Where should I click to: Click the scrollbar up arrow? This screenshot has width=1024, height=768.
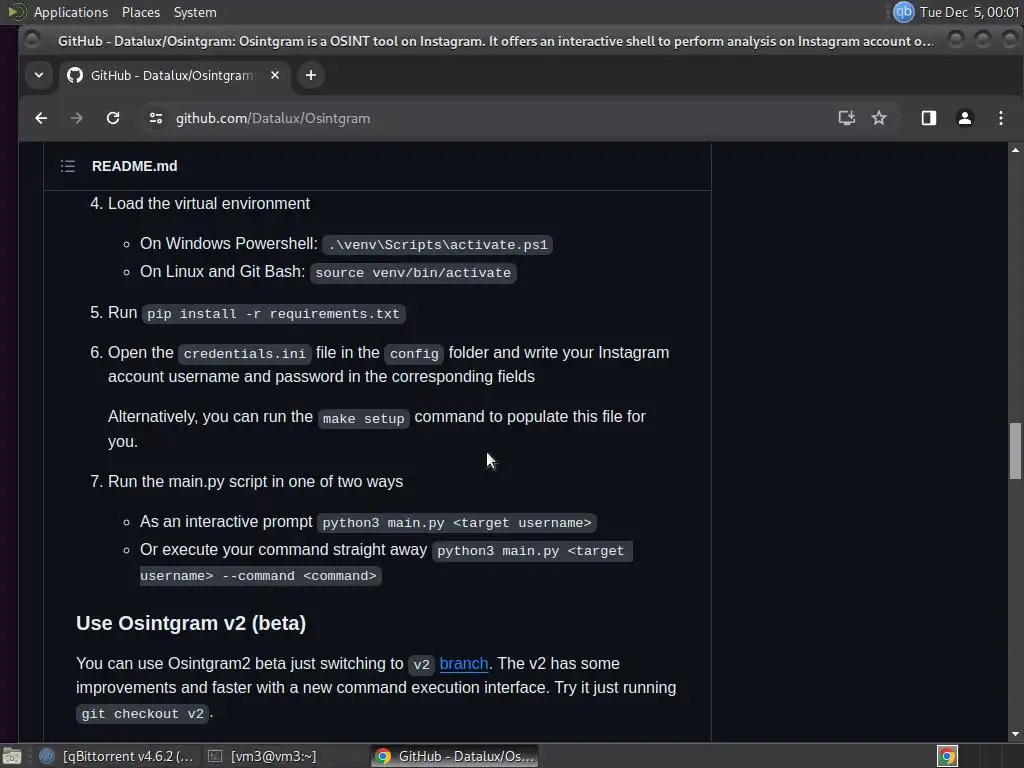point(1015,150)
